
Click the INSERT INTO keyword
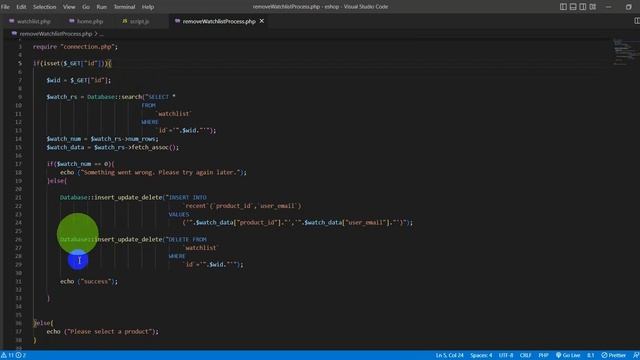point(187,198)
